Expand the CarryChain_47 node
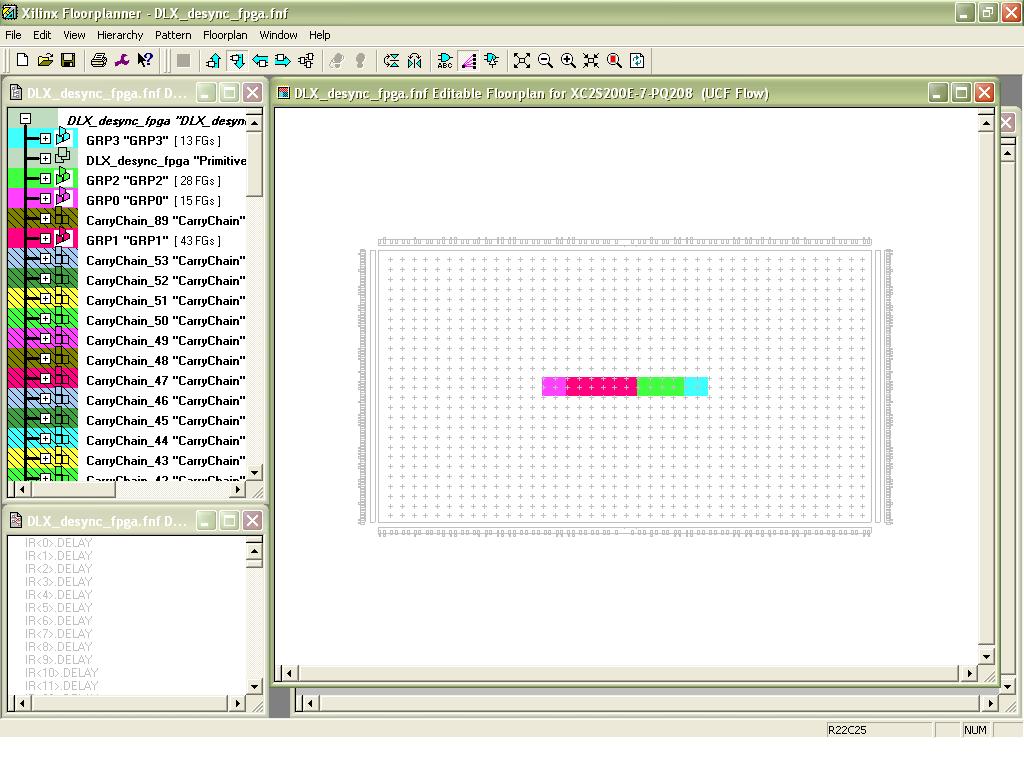The width and height of the screenshot is (1024, 768). (45, 379)
